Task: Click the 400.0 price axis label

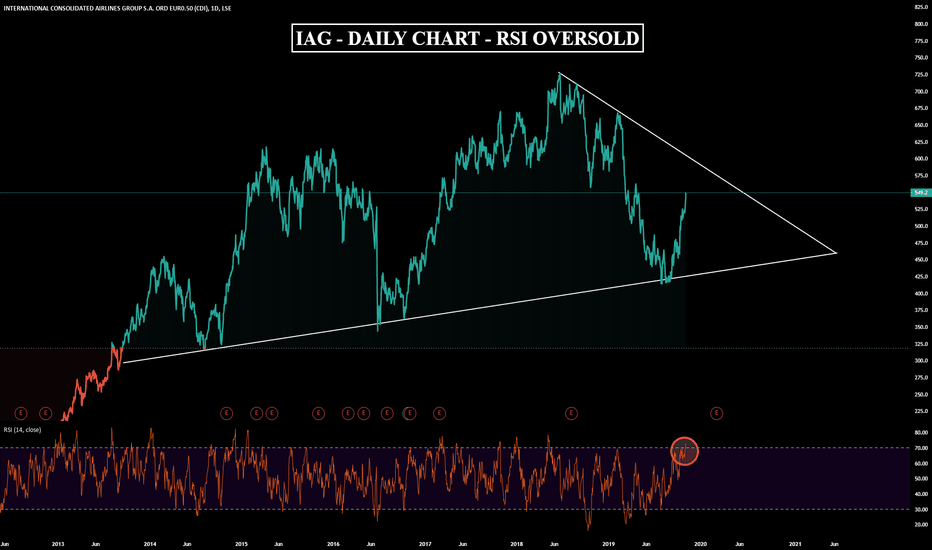Action: (921, 294)
